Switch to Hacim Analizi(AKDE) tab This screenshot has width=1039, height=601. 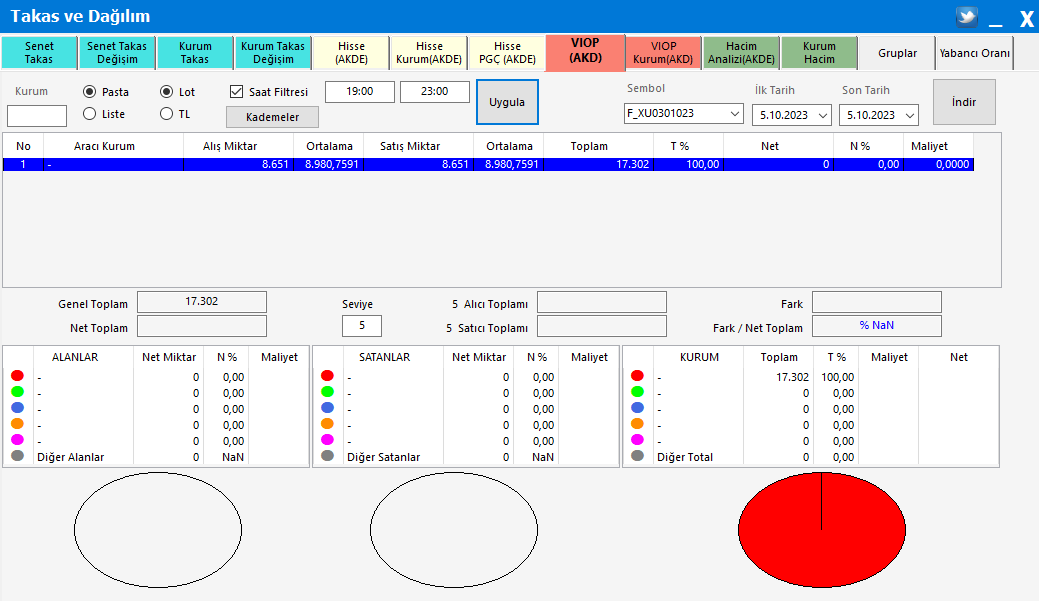(x=741, y=52)
